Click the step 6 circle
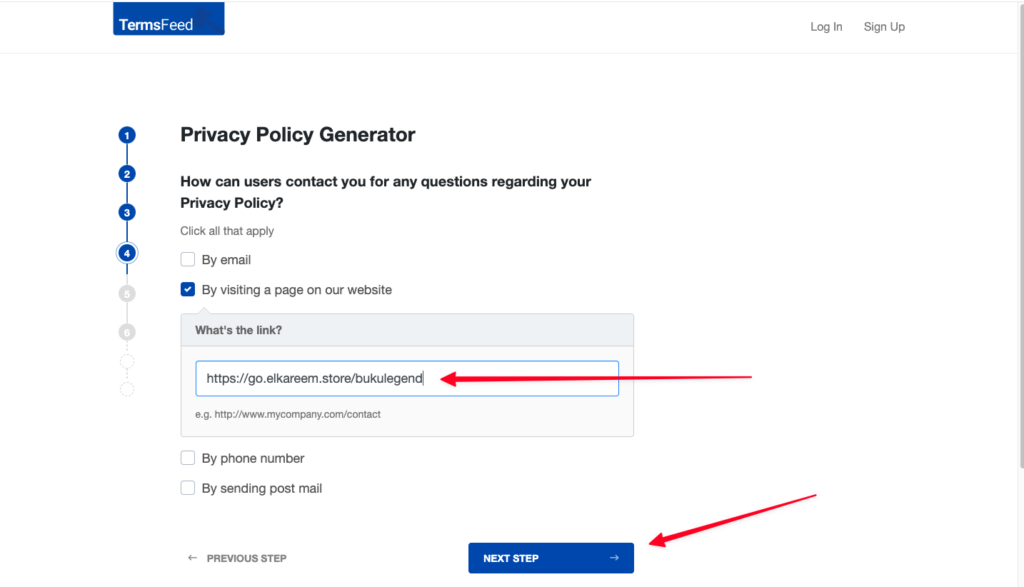1024x587 pixels. pyautogui.click(x=127, y=332)
